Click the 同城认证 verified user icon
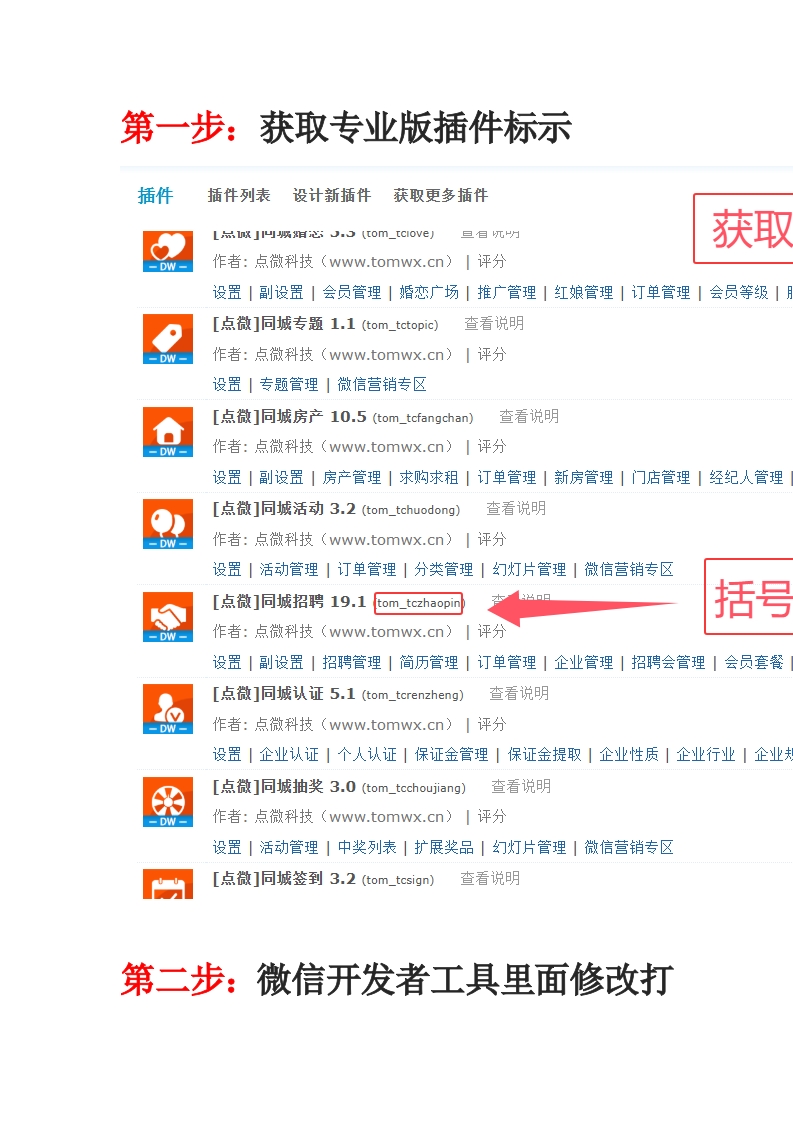 click(167, 709)
